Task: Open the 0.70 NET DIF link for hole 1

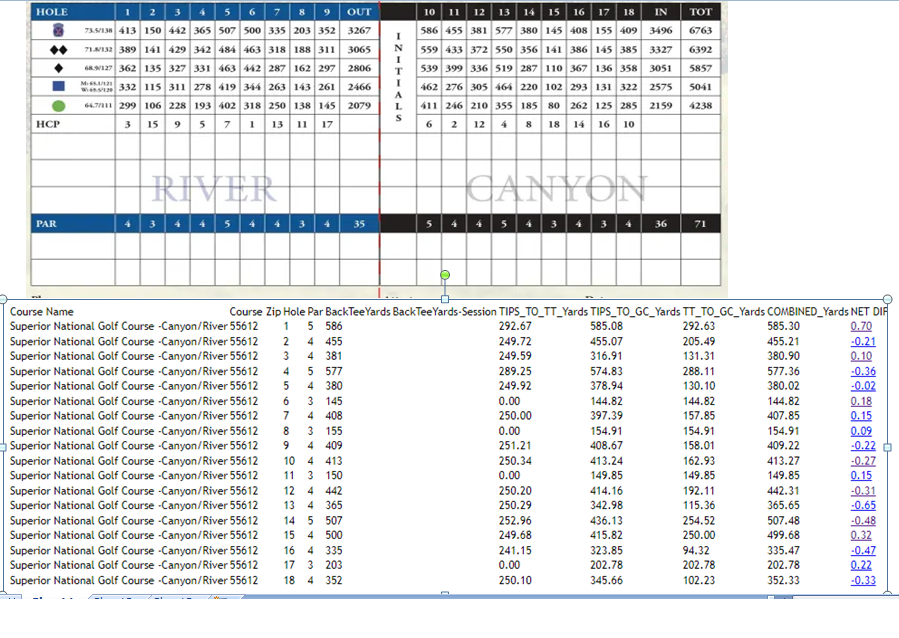Action: [861, 326]
